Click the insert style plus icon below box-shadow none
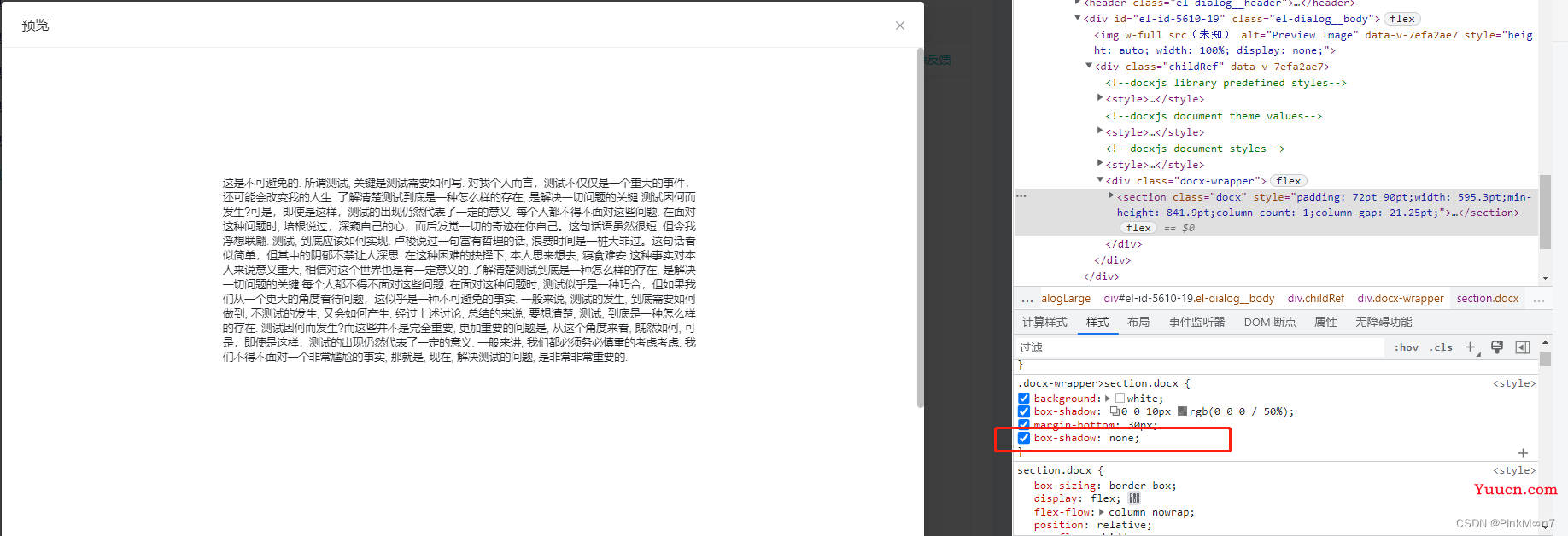Viewport: 1568px width, 536px height. coord(1523,453)
